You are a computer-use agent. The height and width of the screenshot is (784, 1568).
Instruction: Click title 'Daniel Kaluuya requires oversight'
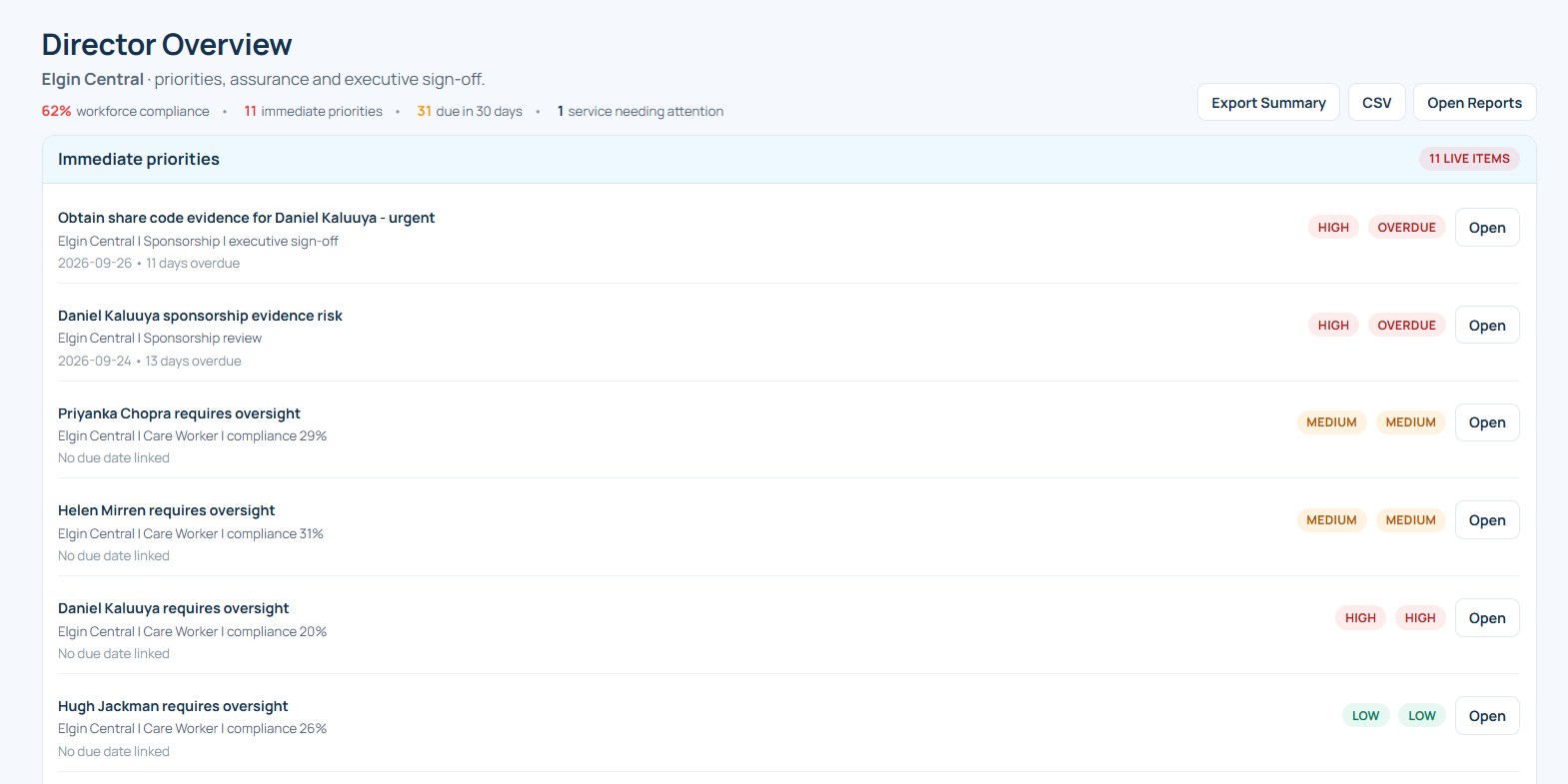[x=173, y=608]
